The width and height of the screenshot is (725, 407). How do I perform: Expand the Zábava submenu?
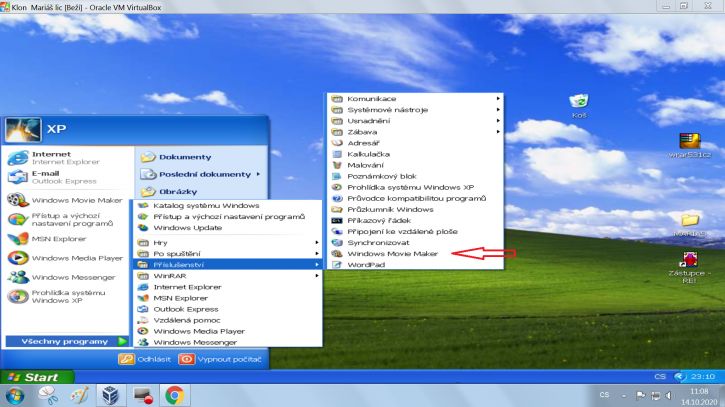(x=415, y=132)
